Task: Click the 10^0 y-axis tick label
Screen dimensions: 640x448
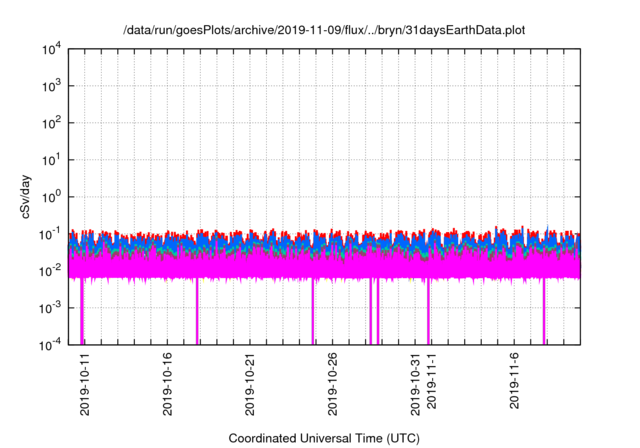Action: tap(51, 197)
